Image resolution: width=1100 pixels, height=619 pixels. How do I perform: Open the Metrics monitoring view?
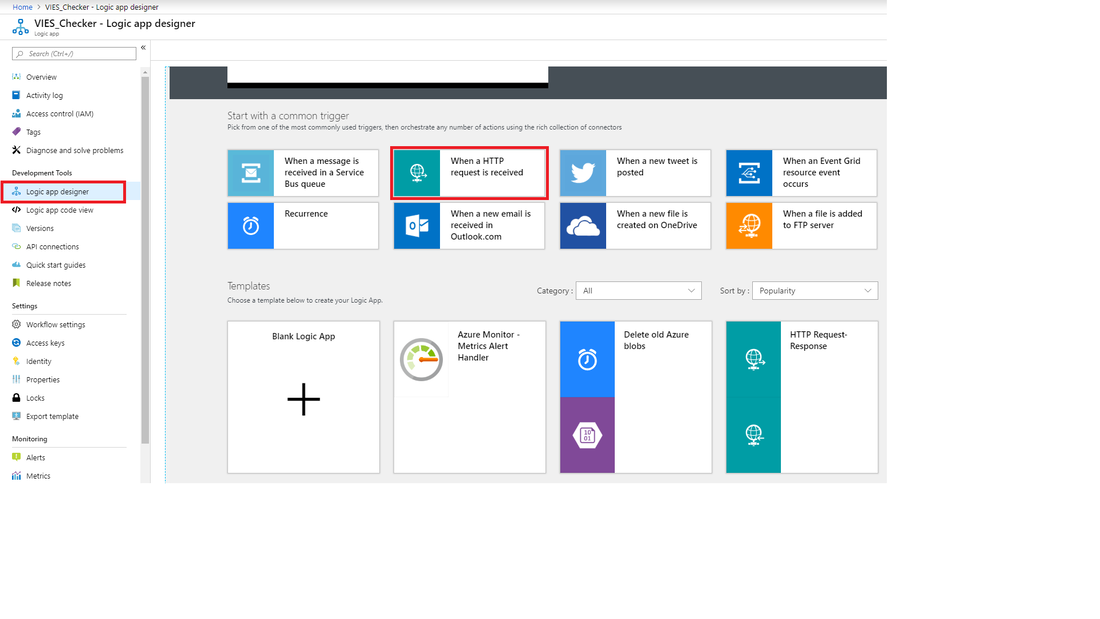coord(38,476)
